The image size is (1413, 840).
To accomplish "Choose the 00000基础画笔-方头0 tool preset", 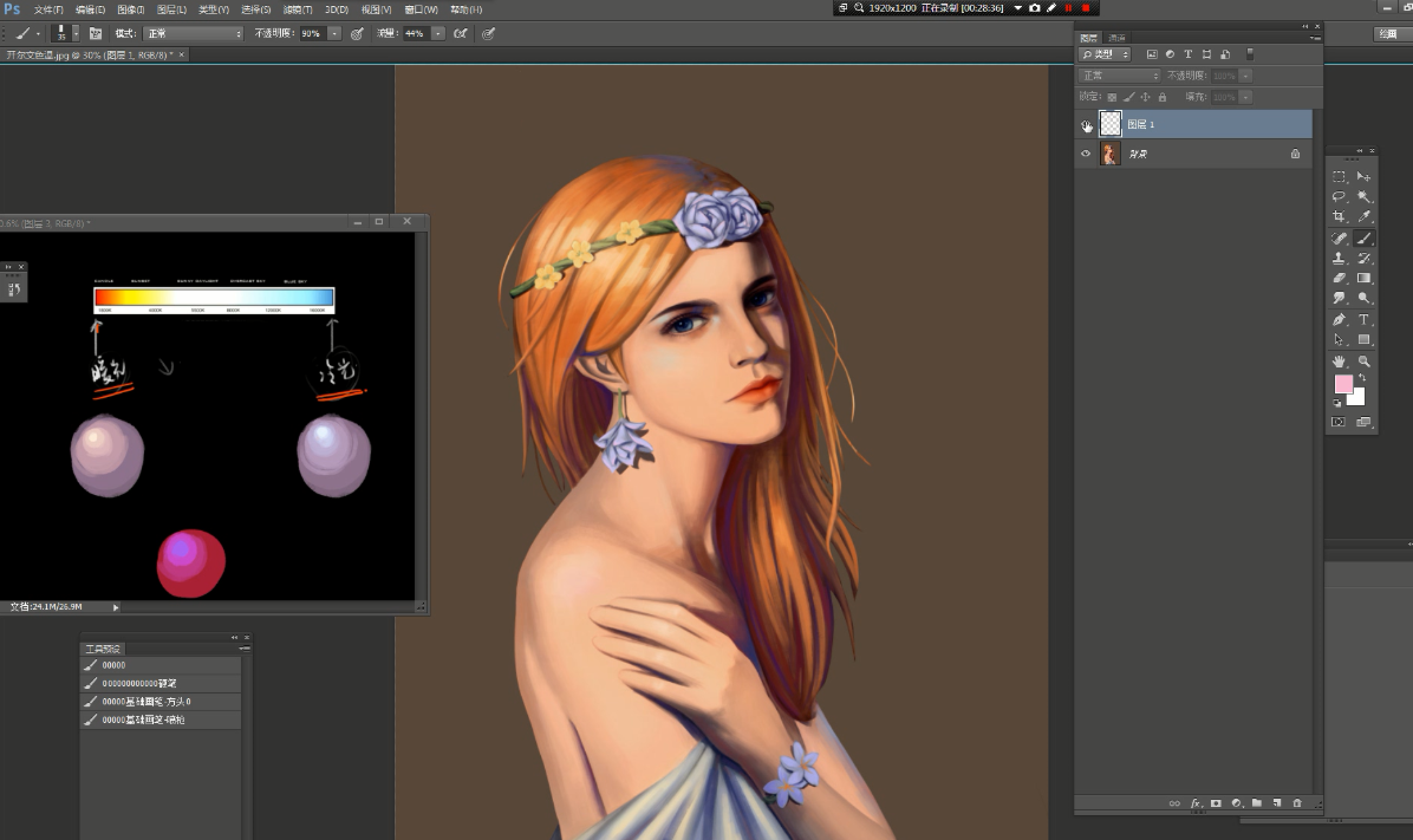I will point(146,702).
